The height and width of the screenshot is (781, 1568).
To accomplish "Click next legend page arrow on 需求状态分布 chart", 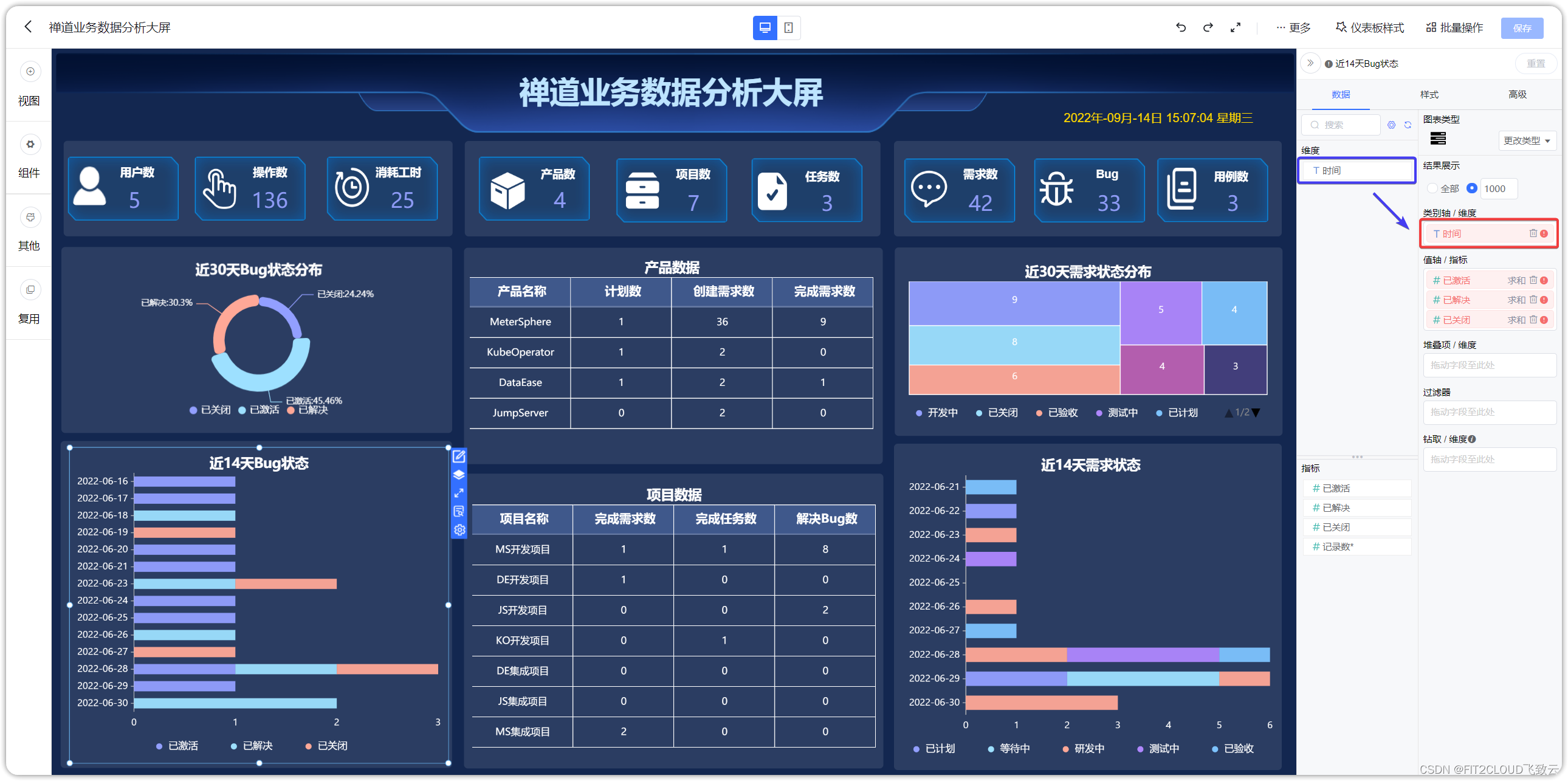I will pyautogui.click(x=1256, y=413).
